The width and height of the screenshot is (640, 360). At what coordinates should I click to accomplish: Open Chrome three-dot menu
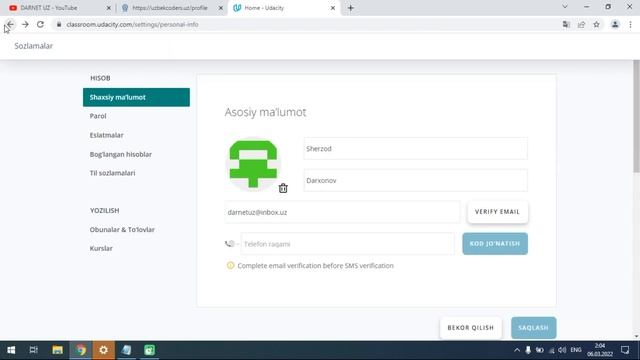[630, 24]
